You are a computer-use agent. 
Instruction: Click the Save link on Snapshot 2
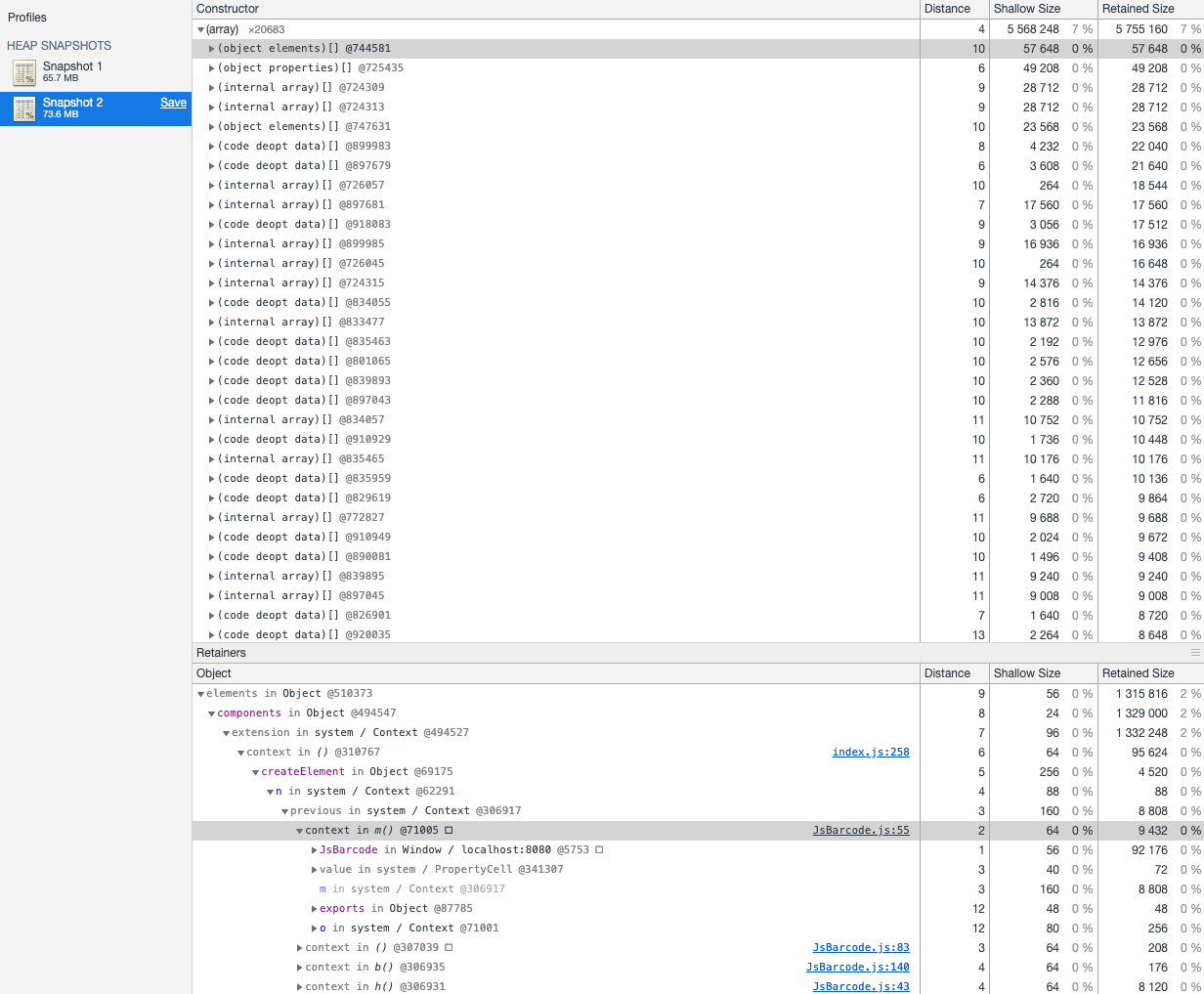point(173,102)
